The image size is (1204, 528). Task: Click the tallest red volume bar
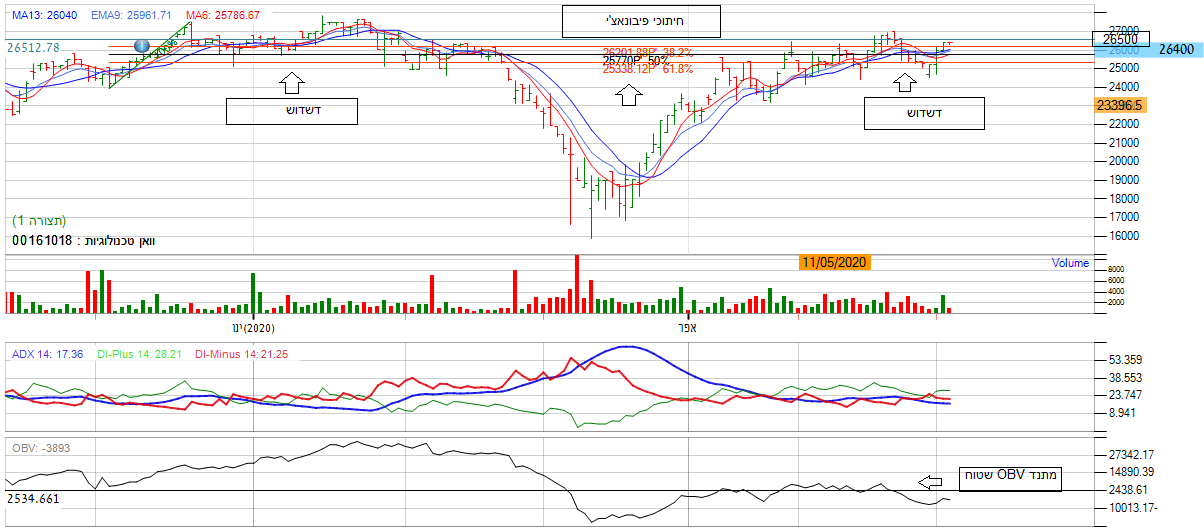pyautogui.click(x=576, y=284)
